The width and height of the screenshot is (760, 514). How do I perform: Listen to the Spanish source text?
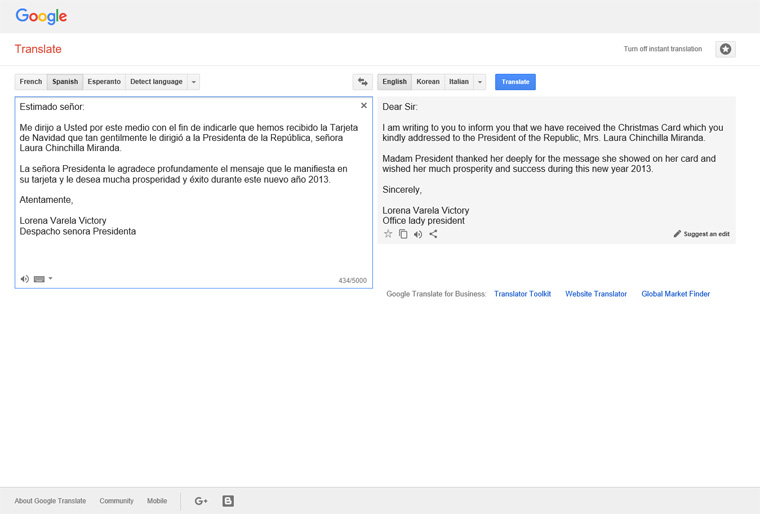click(25, 279)
